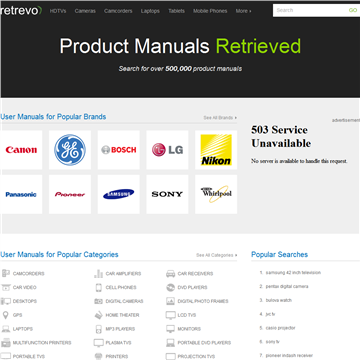Open 'pioneer indash receiver' popular search

289,356
